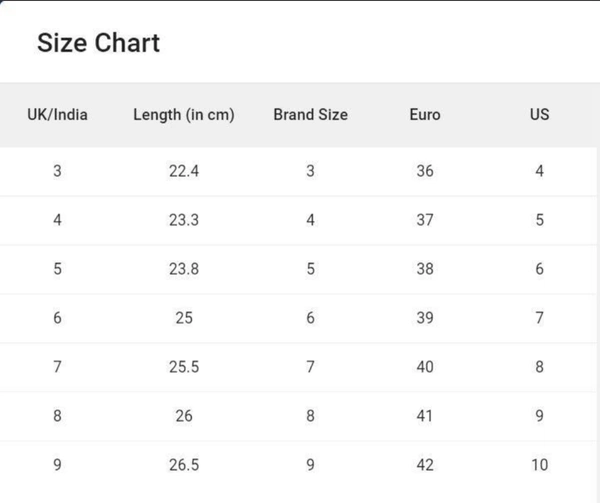Click US size 10 cell

[x=539, y=465]
